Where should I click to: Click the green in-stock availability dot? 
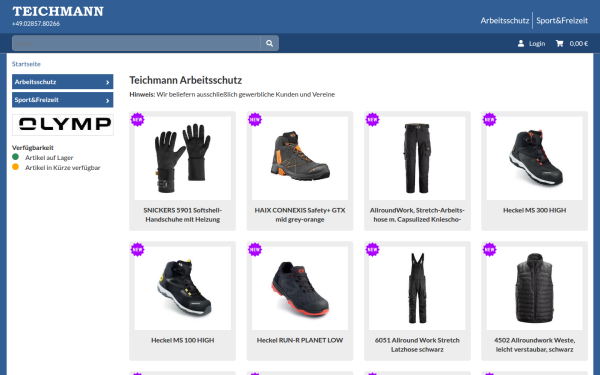pos(15,157)
